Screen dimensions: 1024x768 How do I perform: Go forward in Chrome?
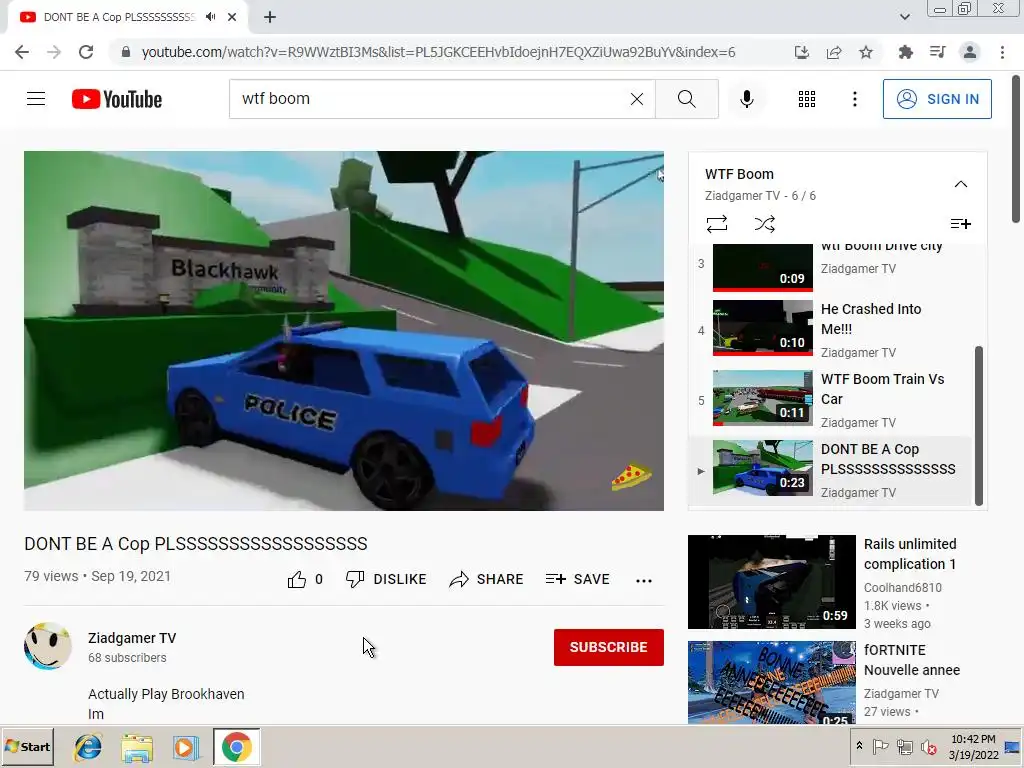point(54,52)
